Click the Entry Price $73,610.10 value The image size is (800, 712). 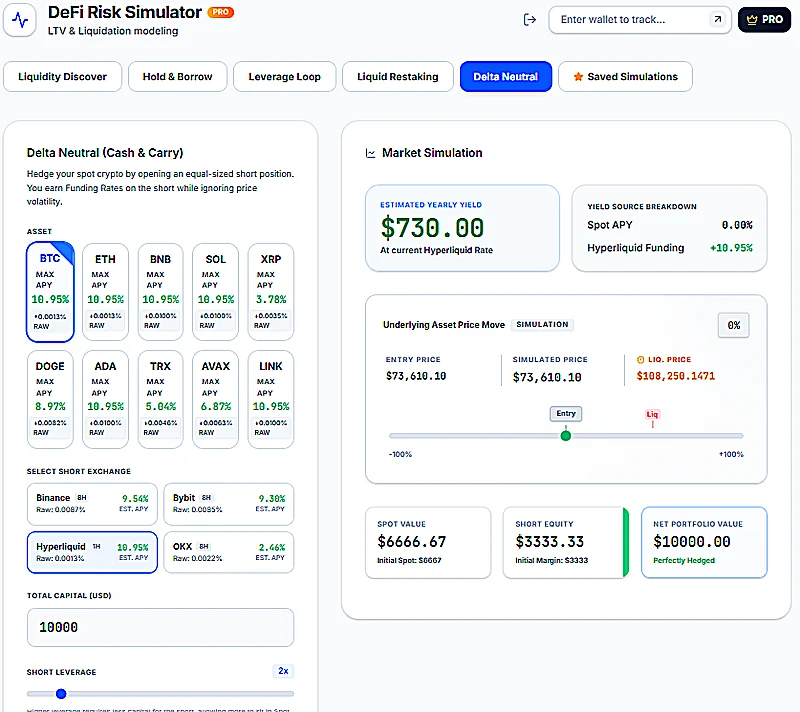[x=416, y=376]
